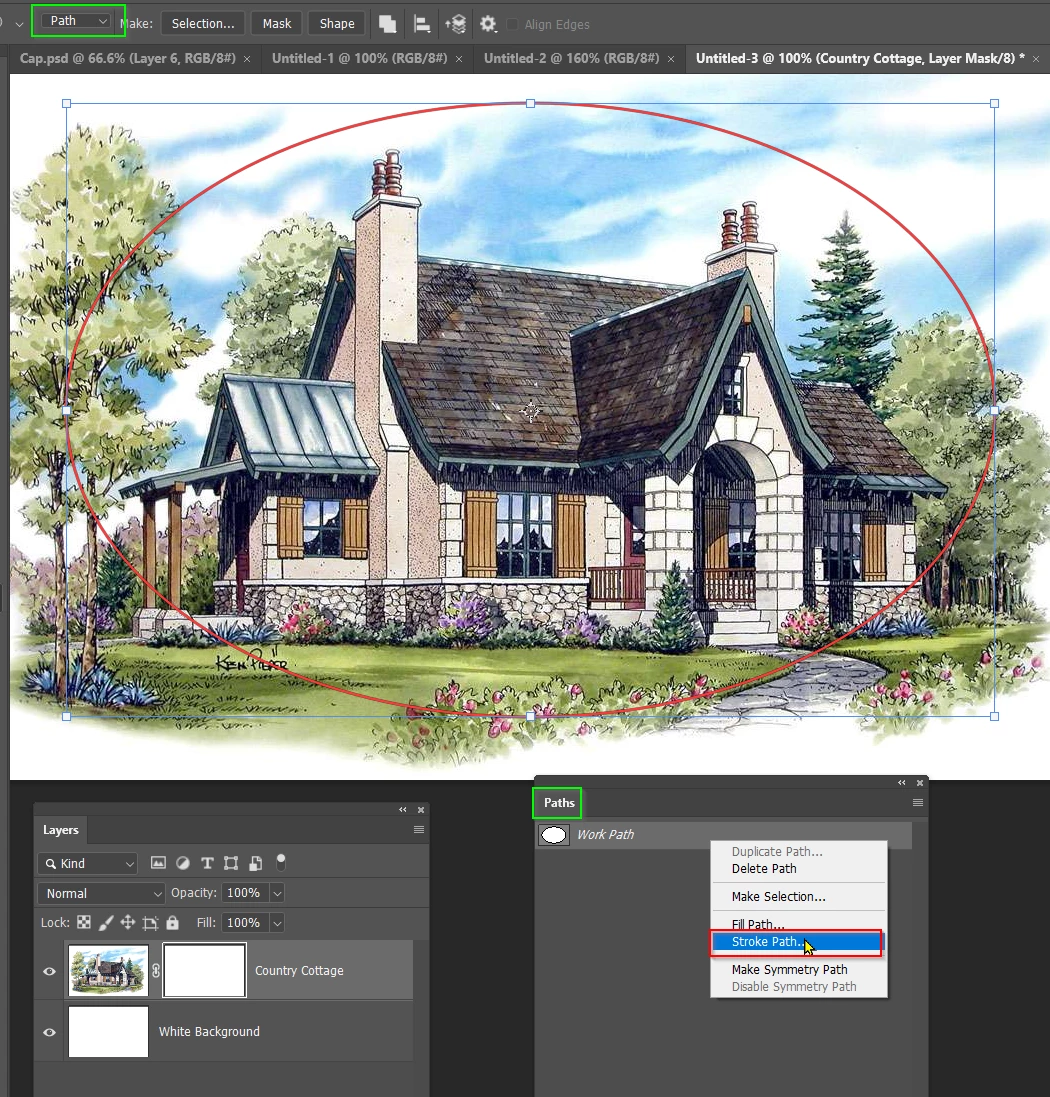Image resolution: width=1050 pixels, height=1097 pixels.
Task: Select the White Background layer thumbnail
Action: pos(108,1031)
